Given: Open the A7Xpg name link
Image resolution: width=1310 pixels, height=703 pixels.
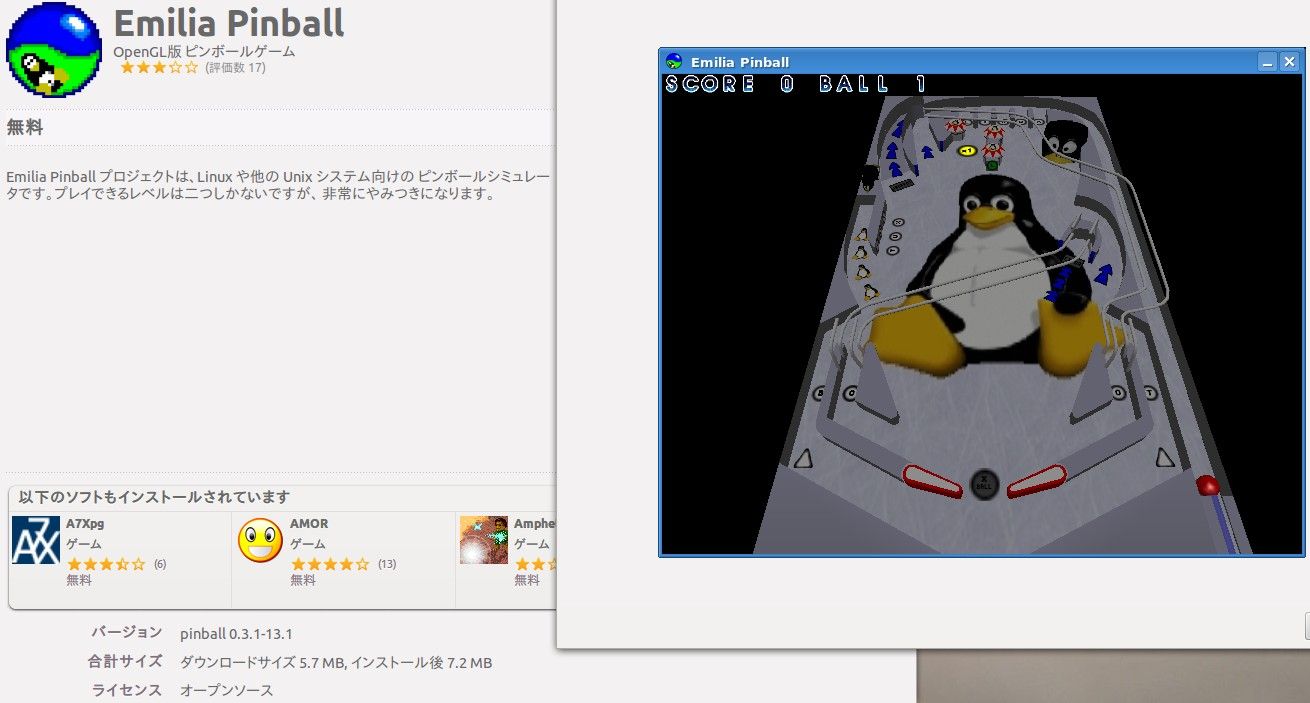Looking at the screenshot, I should 86,524.
